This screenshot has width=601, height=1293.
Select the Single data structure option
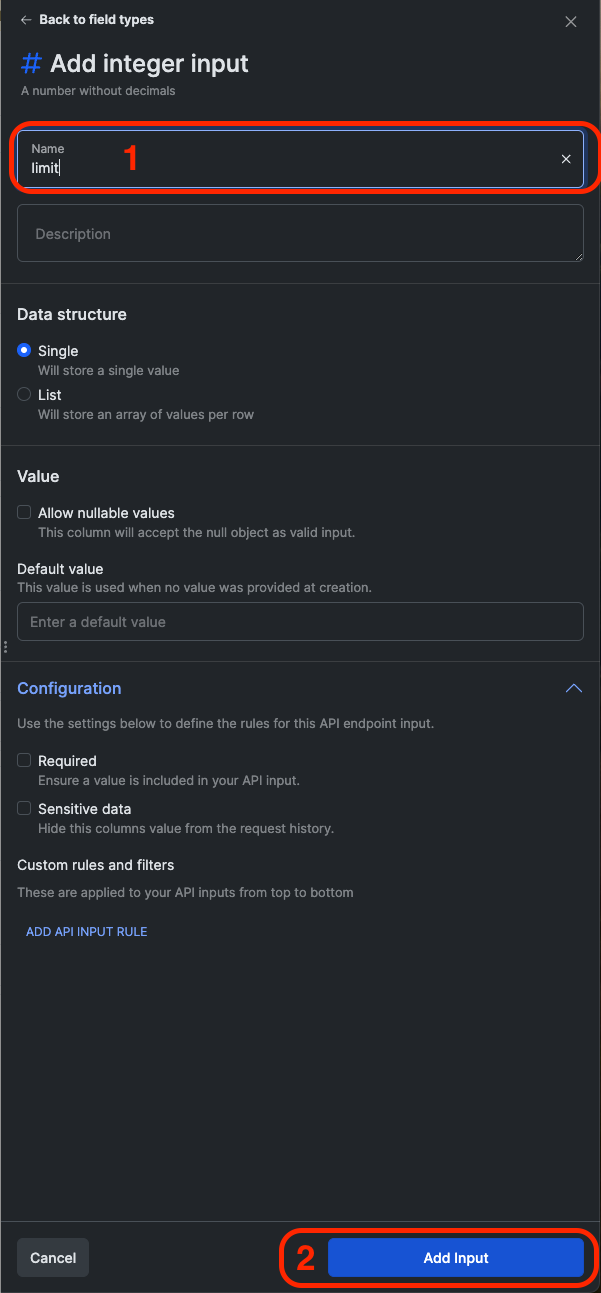(24, 351)
